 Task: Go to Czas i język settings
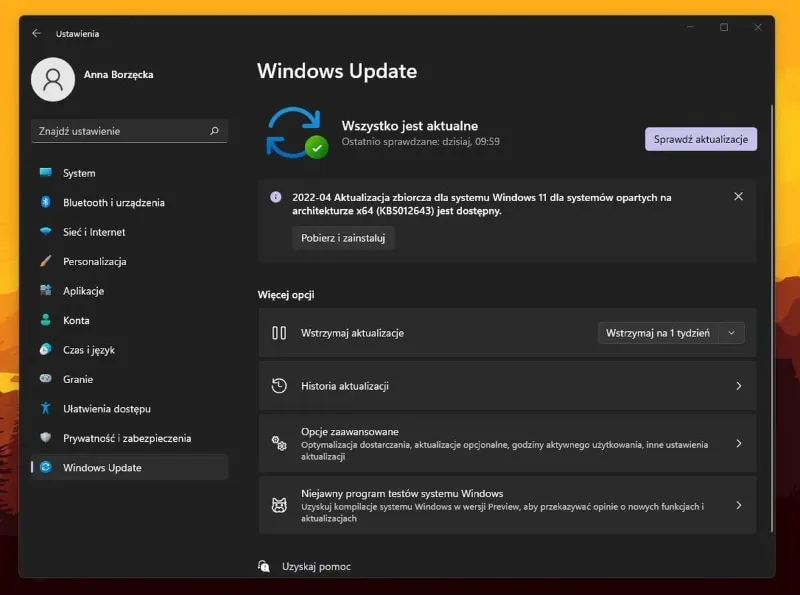click(x=89, y=350)
